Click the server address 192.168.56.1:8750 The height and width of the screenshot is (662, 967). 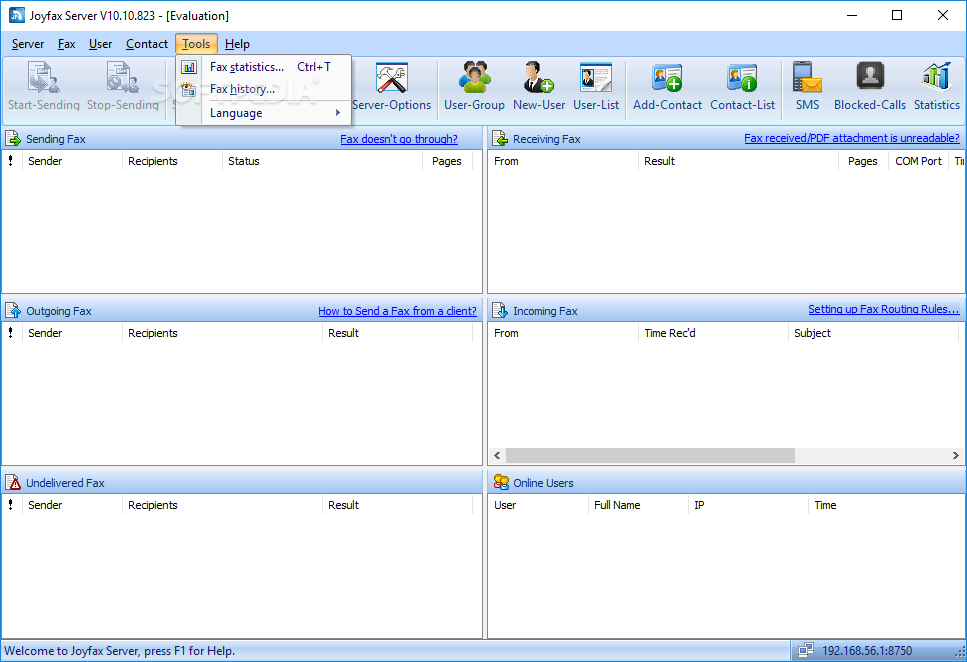click(x=867, y=650)
